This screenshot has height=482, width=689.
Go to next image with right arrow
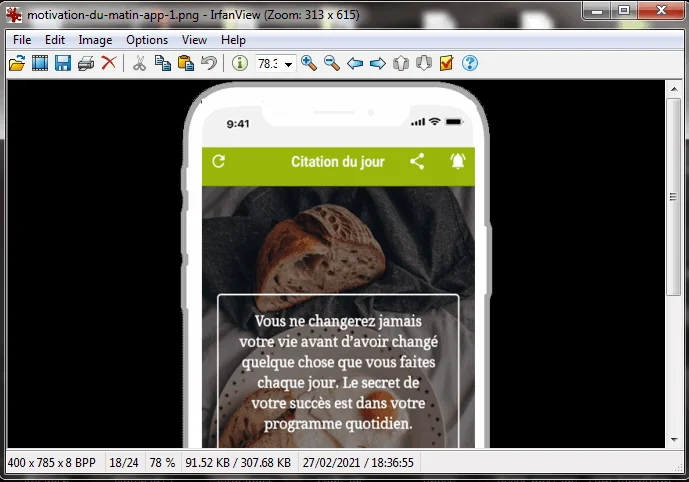[x=377, y=64]
